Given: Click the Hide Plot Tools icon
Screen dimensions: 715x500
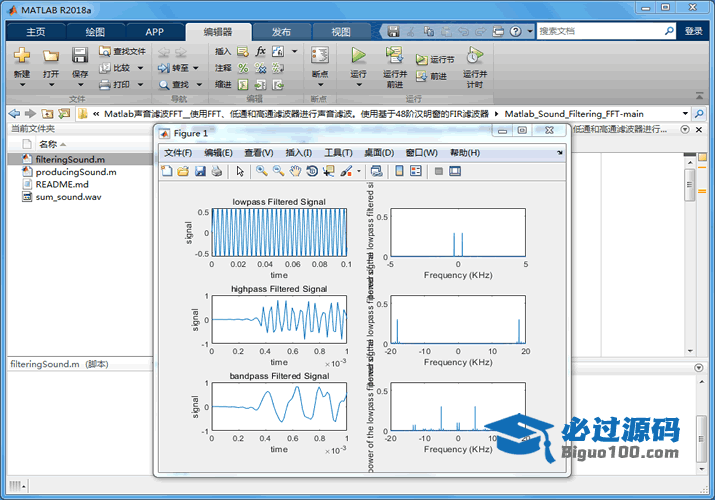Looking at the screenshot, I should coord(439,171).
